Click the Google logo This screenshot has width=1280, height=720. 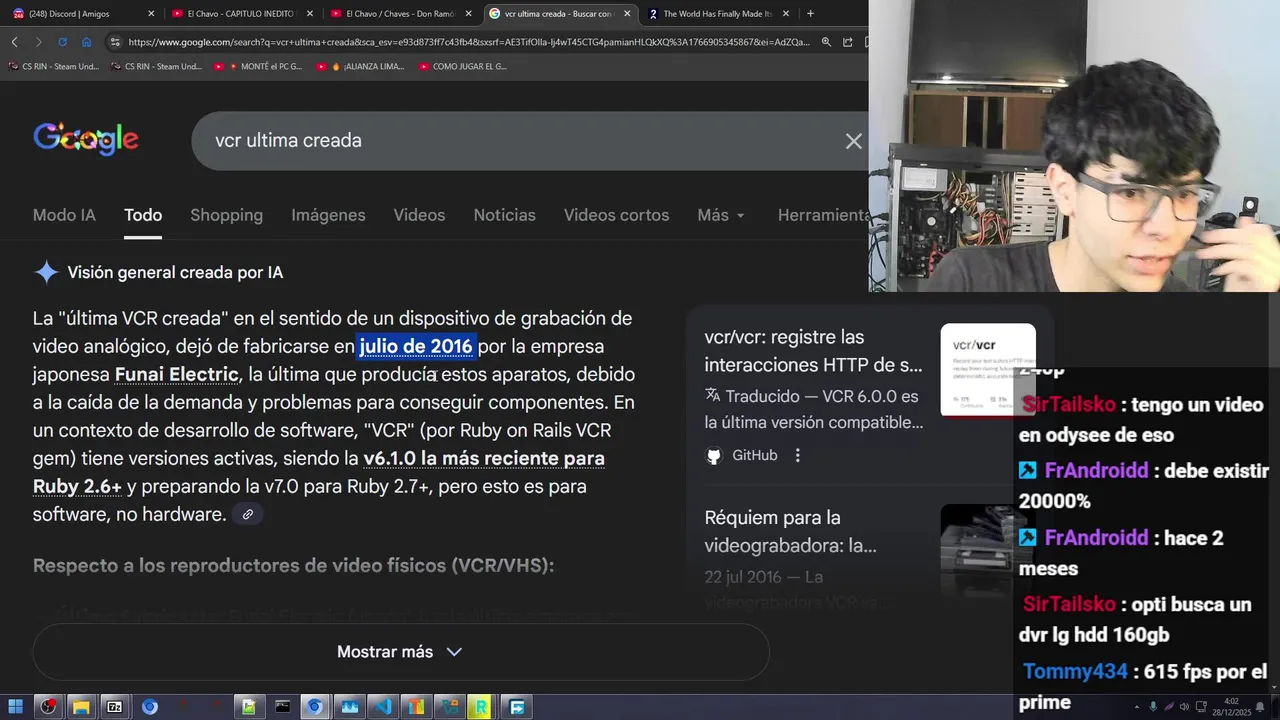pyautogui.click(x=86, y=139)
